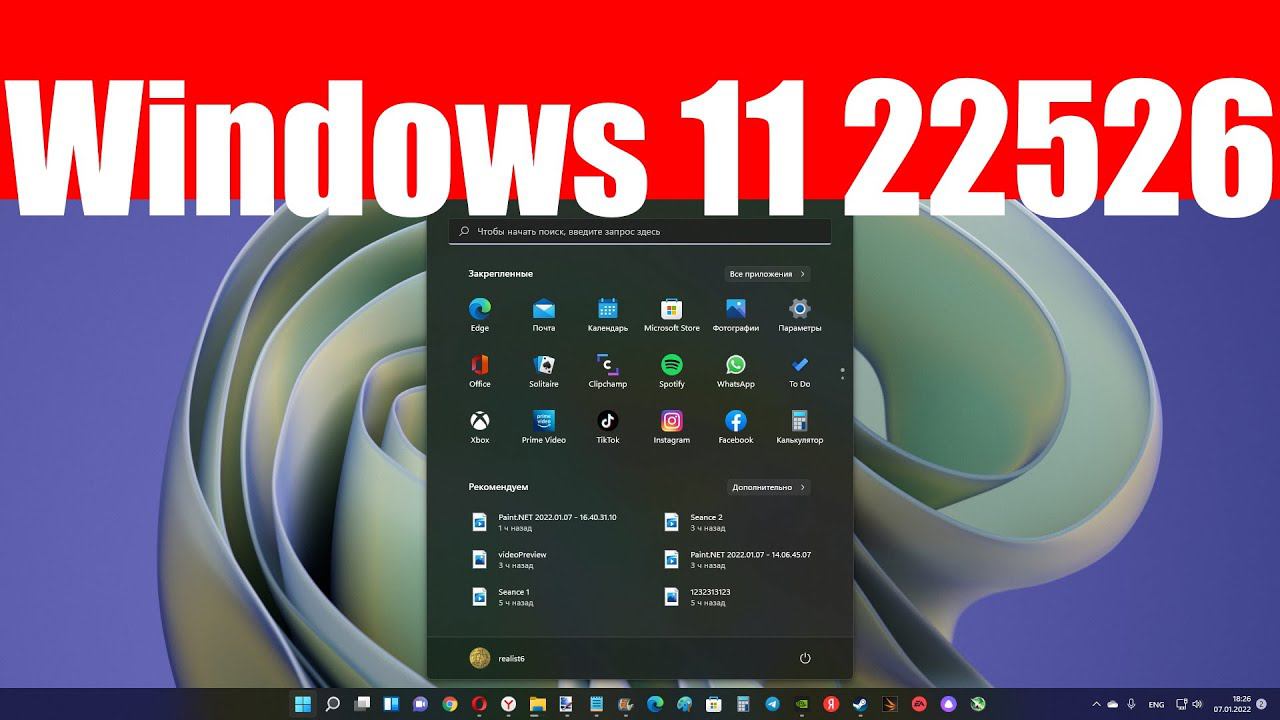
Task: Click the Все приложения button
Action: [768, 274]
